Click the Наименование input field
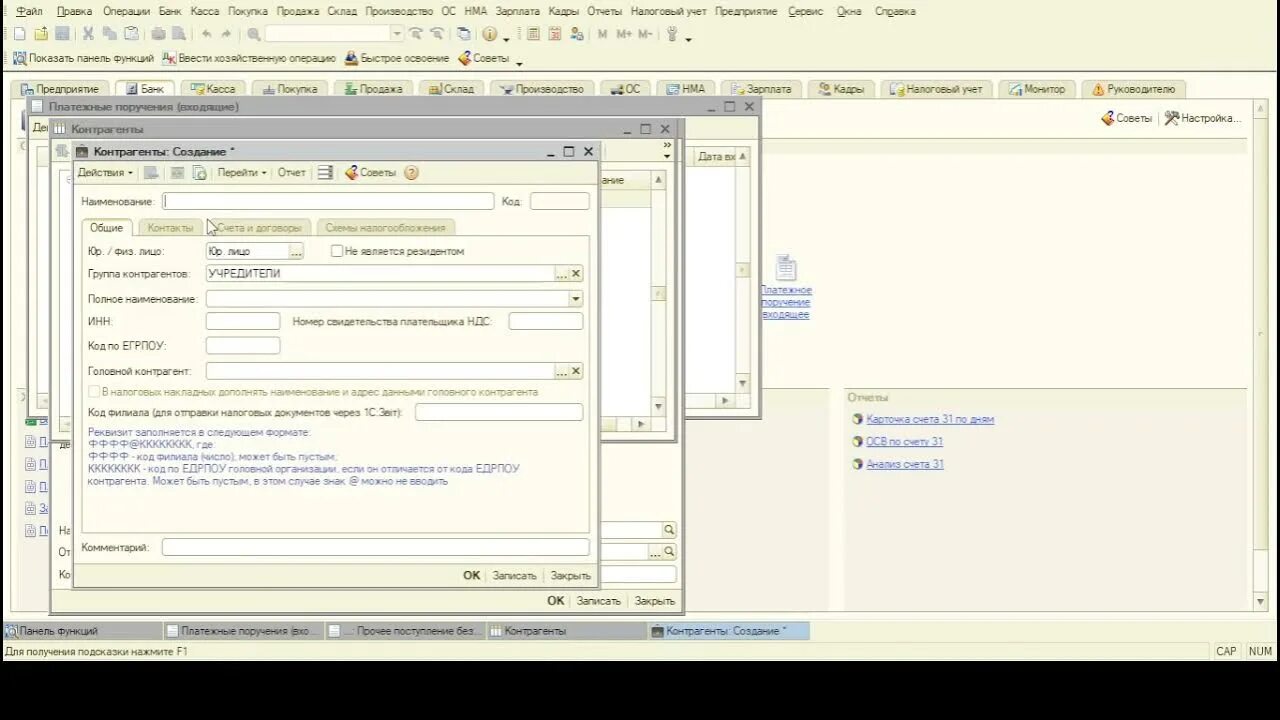The image size is (1280, 720). (x=328, y=201)
